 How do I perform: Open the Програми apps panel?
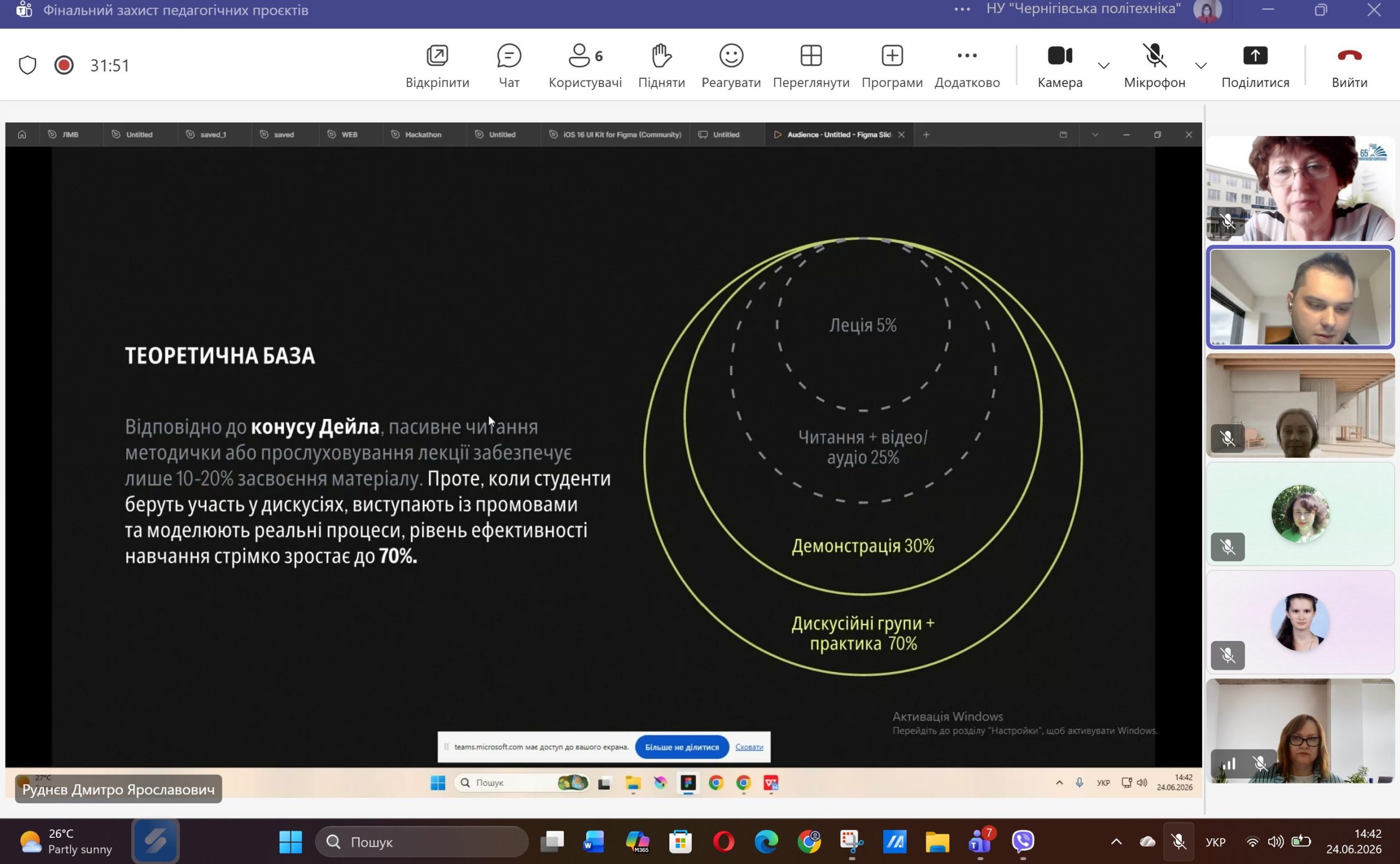892,66
